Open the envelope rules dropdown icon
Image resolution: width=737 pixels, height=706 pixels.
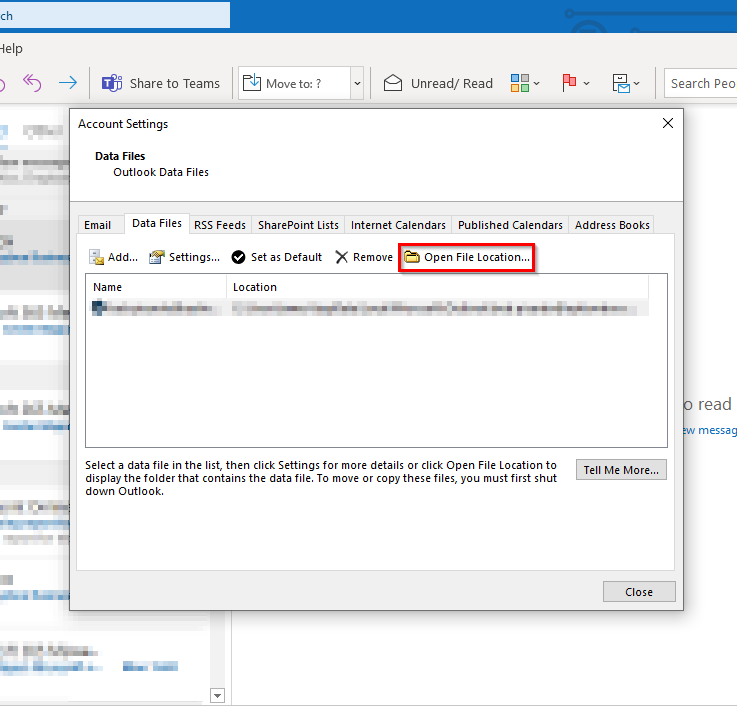626,83
